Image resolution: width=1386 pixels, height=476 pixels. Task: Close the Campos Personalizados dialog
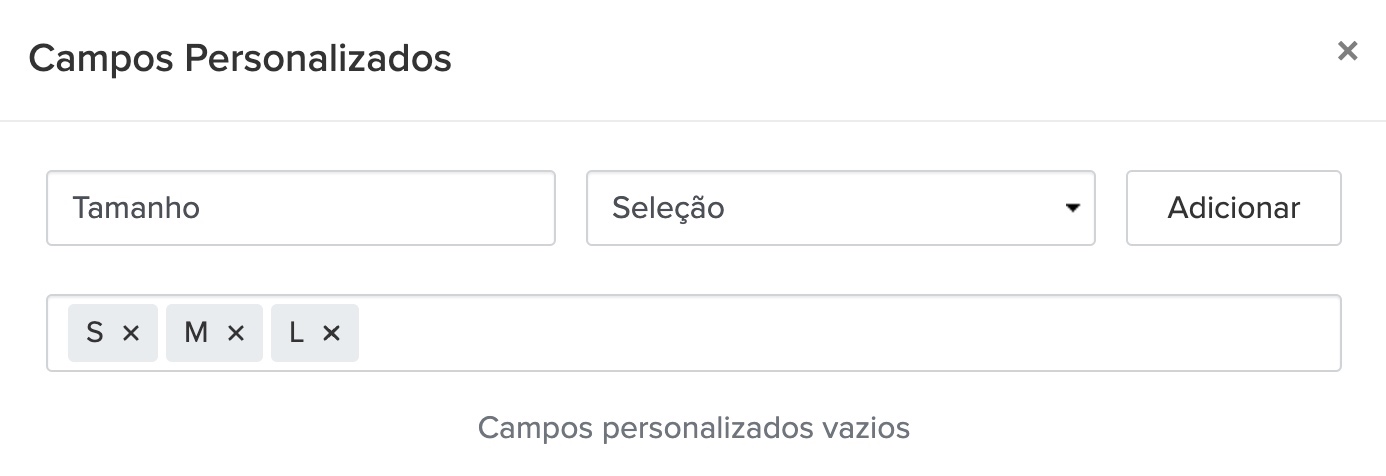click(x=1347, y=51)
